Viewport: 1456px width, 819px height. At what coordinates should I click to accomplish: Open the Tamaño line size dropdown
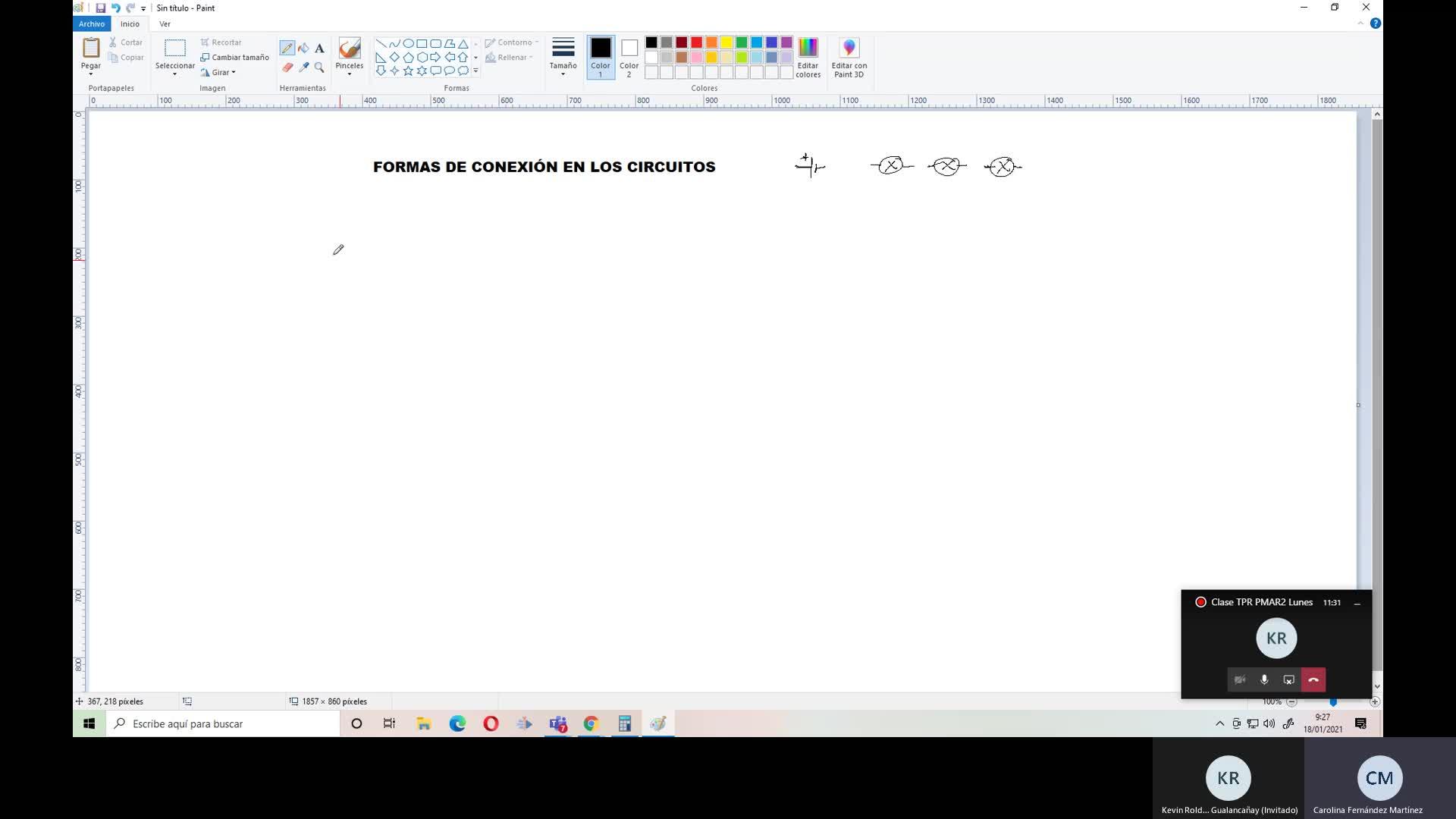[x=563, y=58]
